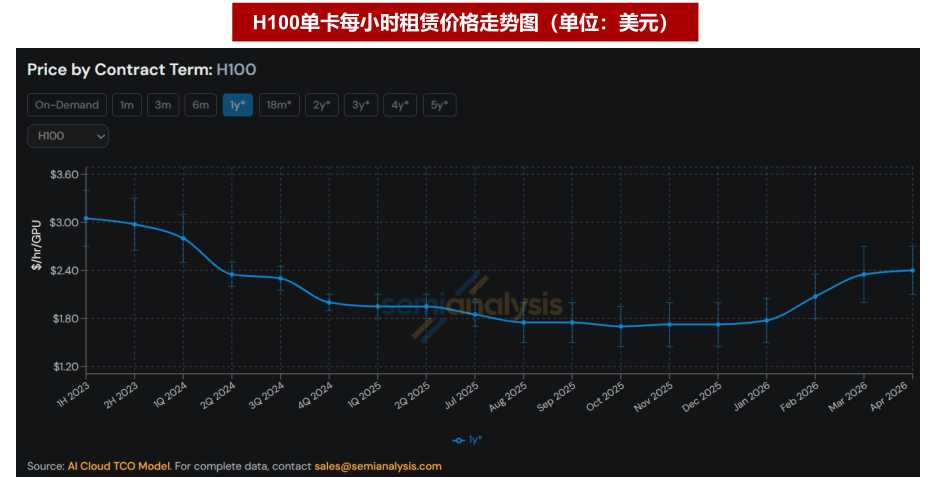This screenshot has height=478, width=940.
Task: Click the $3.60 y-axis label
Action: (x=64, y=175)
